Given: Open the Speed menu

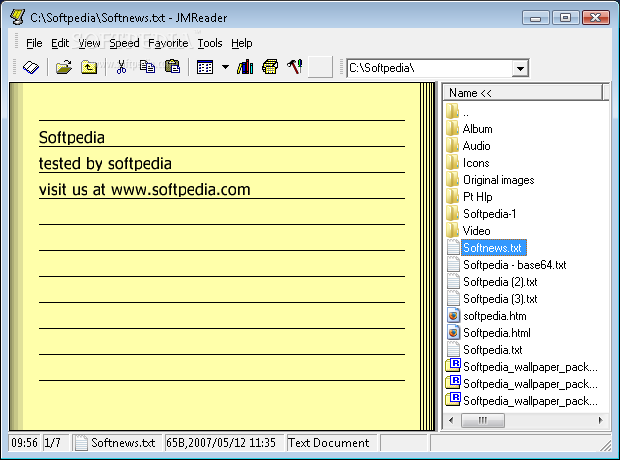Looking at the screenshot, I should [x=124, y=43].
